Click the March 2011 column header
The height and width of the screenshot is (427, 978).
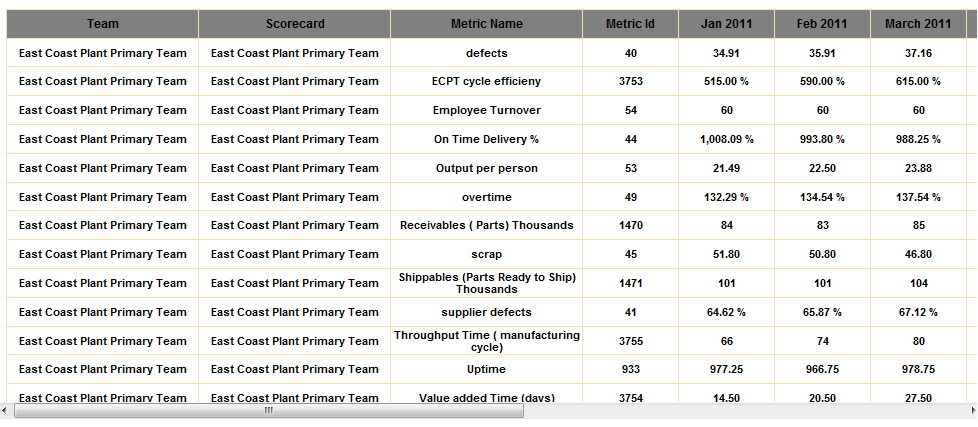click(918, 24)
